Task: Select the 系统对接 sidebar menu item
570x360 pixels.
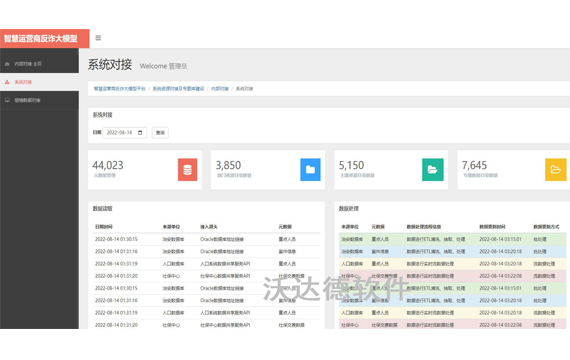Action: 39,82
